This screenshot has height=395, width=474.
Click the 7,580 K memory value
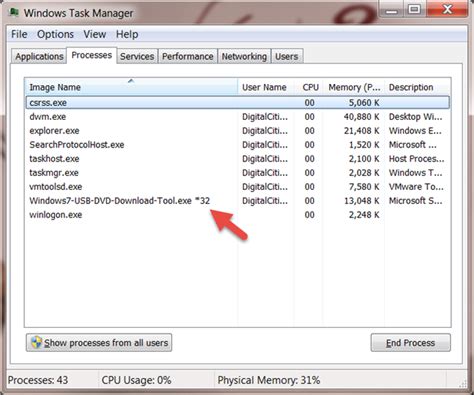364,187
